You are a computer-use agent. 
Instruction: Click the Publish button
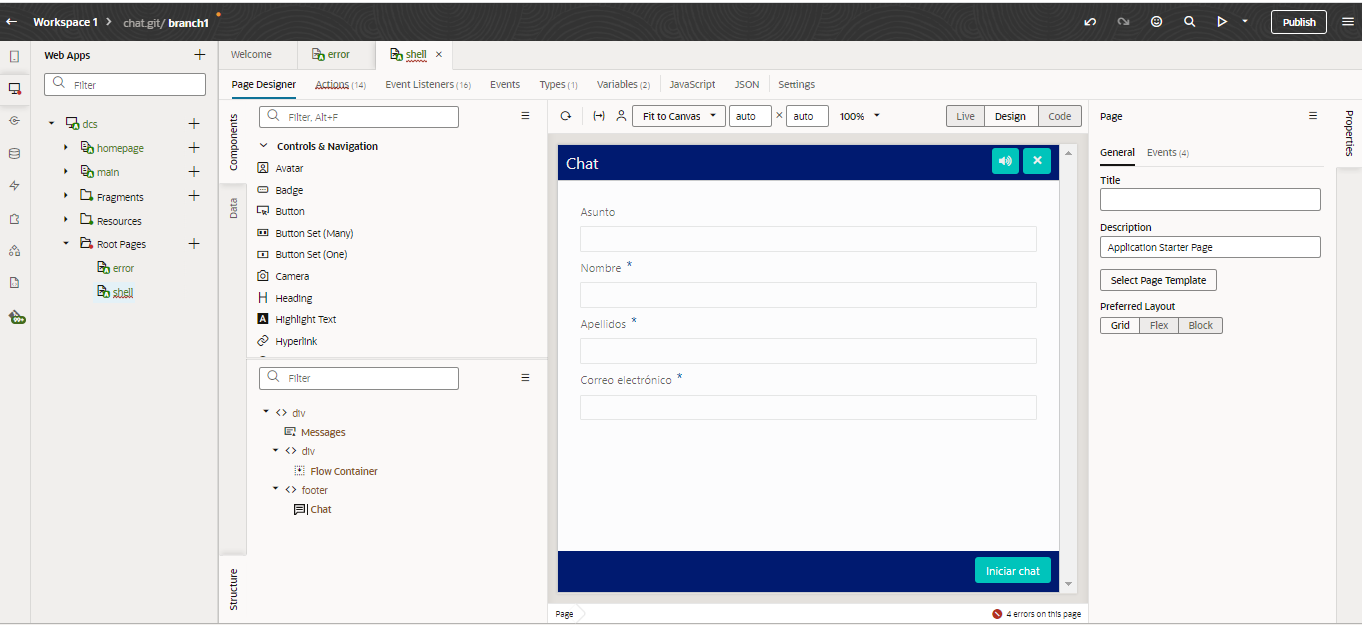pyautogui.click(x=1299, y=22)
